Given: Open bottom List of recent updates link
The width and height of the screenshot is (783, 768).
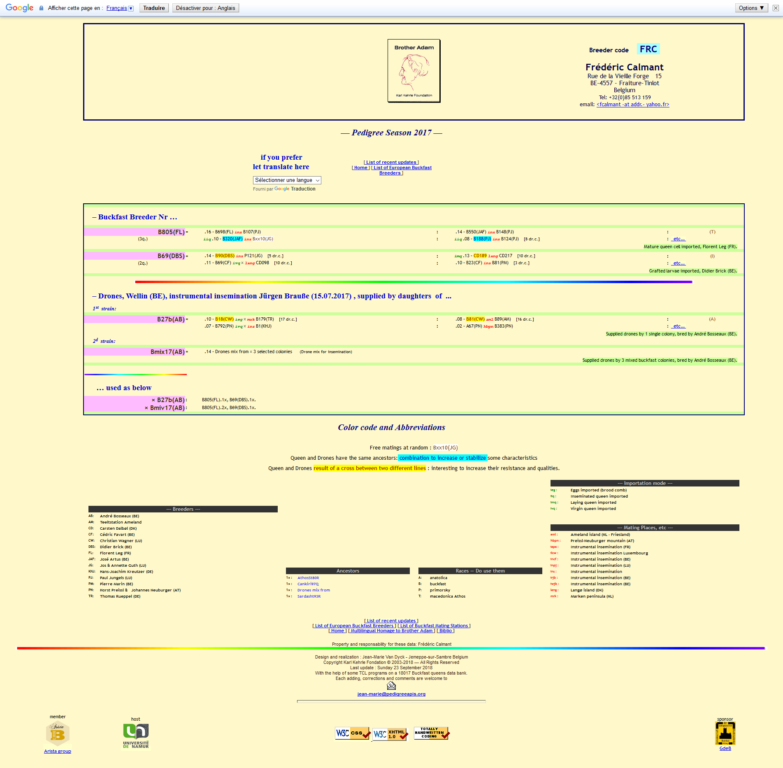Looking at the screenshot, I should click(x=391, y=621).
